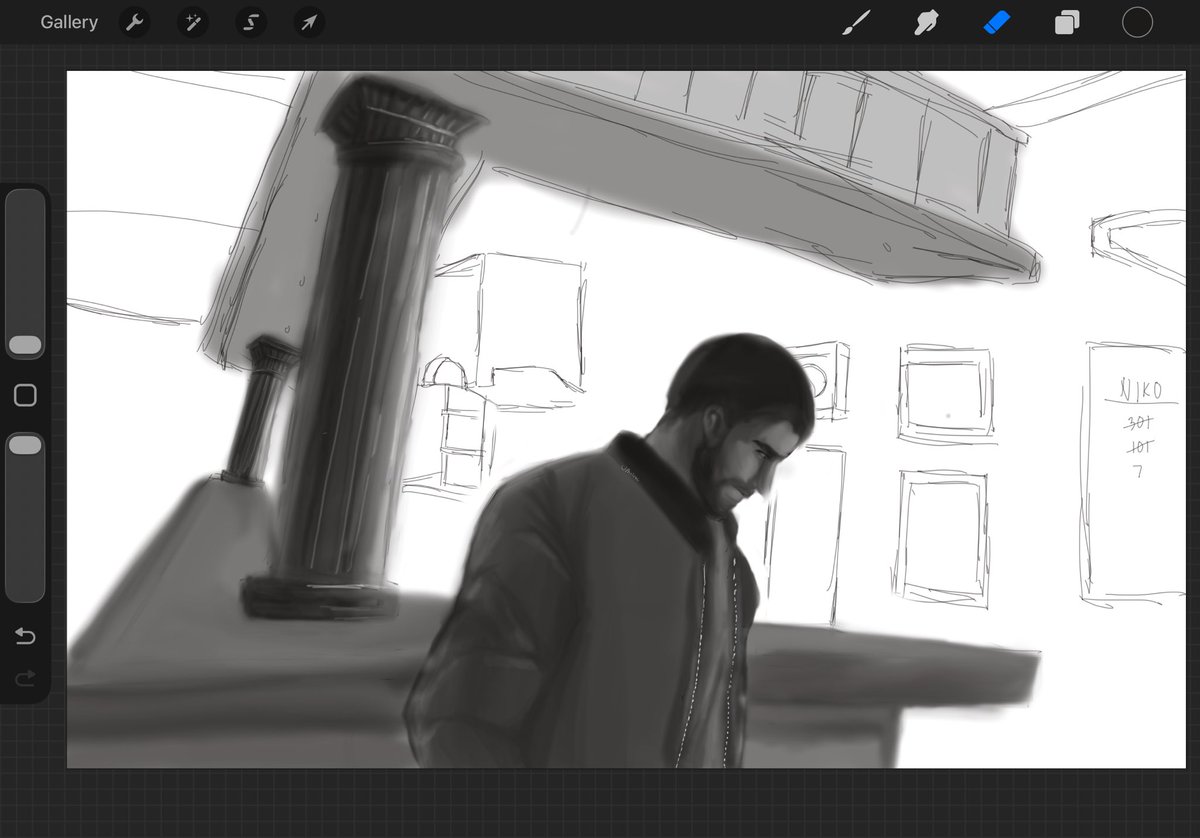Select the Smudge tool

pos(926,23)
